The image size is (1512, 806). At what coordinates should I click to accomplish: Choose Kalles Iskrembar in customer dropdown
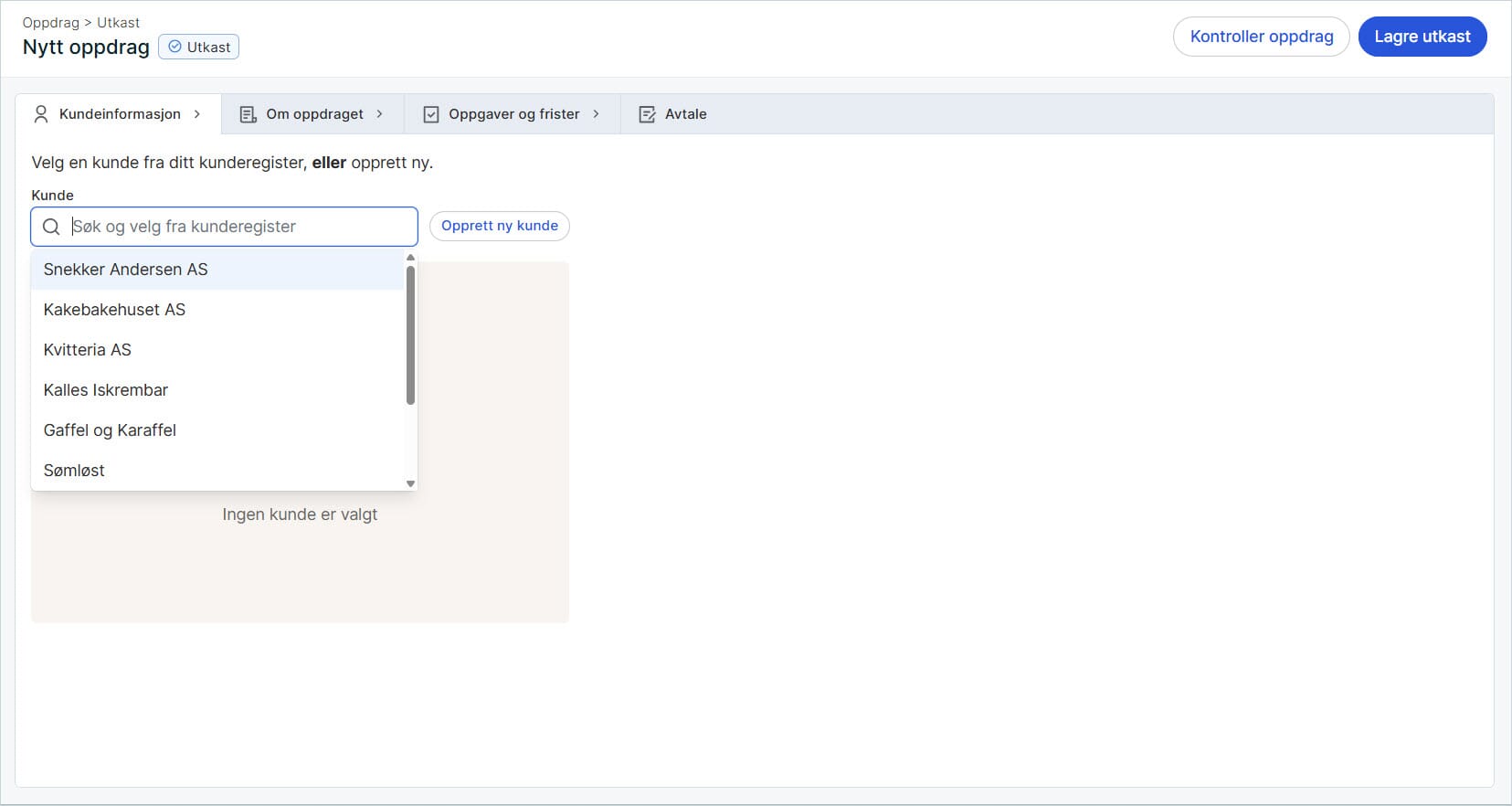click(x=106, y=390)
